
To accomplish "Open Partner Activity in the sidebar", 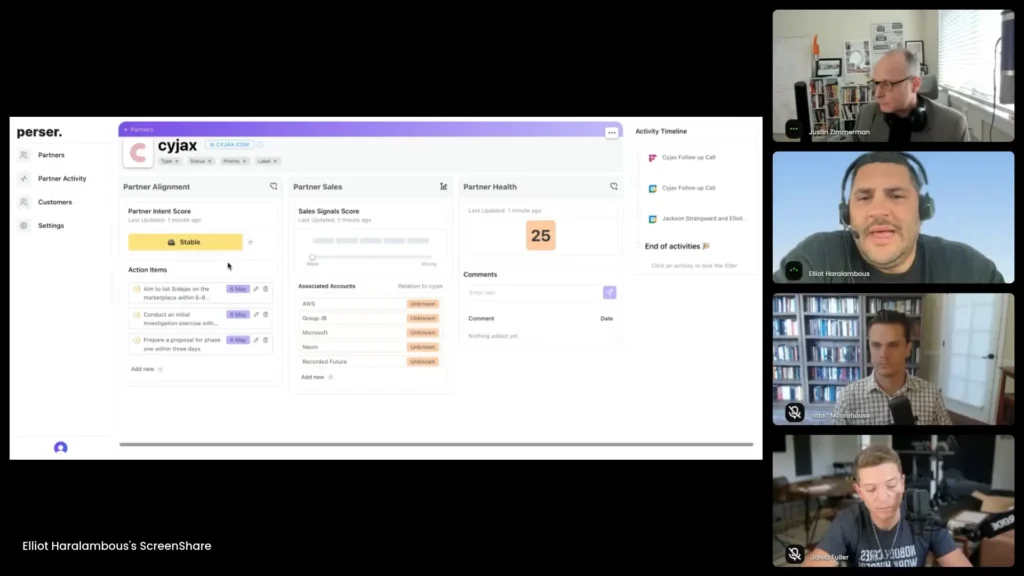I will (x=62, y=179).
